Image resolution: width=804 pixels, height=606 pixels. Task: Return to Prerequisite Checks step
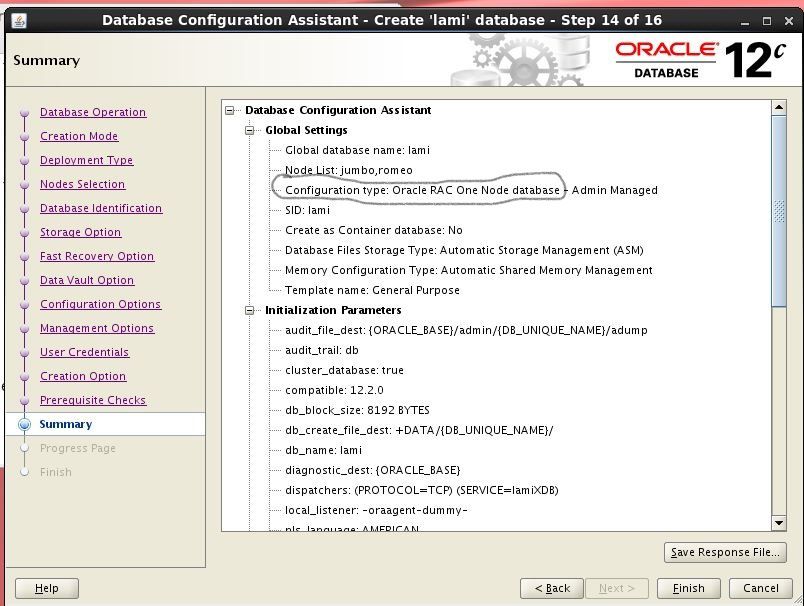tap(93, 400)
